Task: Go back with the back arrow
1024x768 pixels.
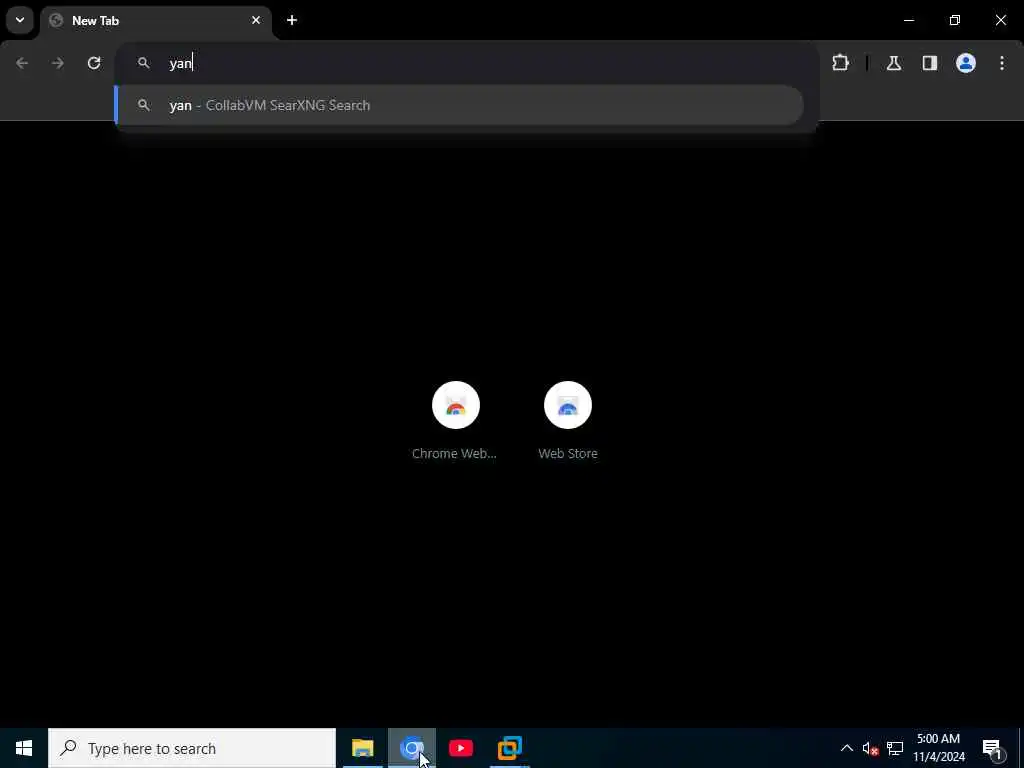Action: tap(22, 63)
